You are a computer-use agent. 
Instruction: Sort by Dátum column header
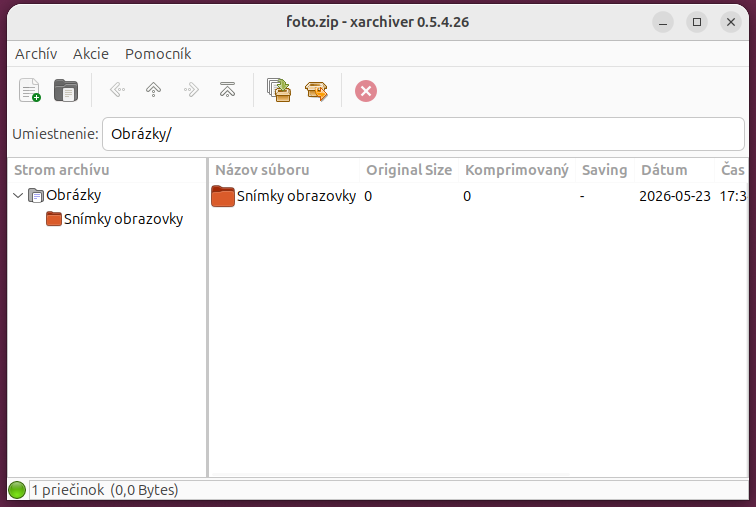[x=674, y=170]
